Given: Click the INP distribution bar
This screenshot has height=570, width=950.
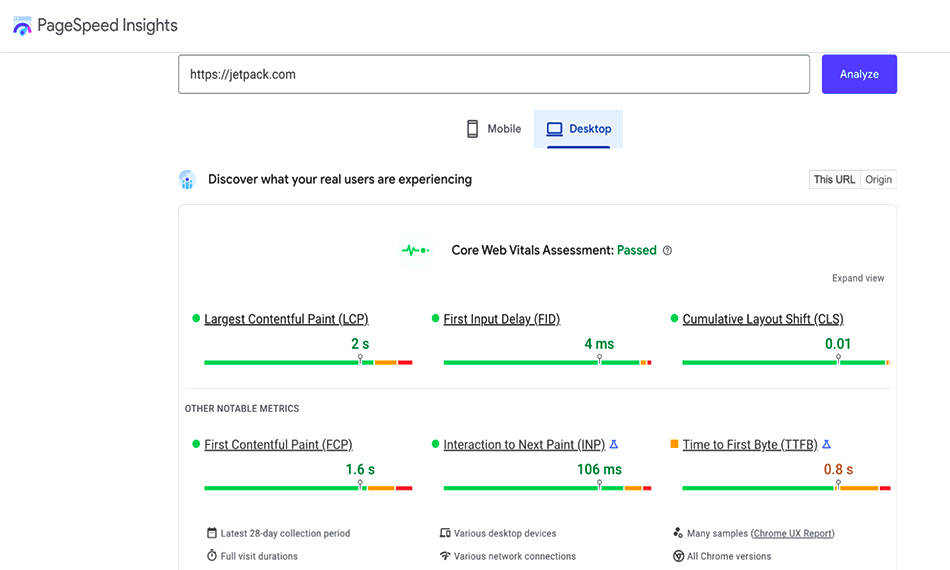Looking at the screenshot, I should pos(548,488).
